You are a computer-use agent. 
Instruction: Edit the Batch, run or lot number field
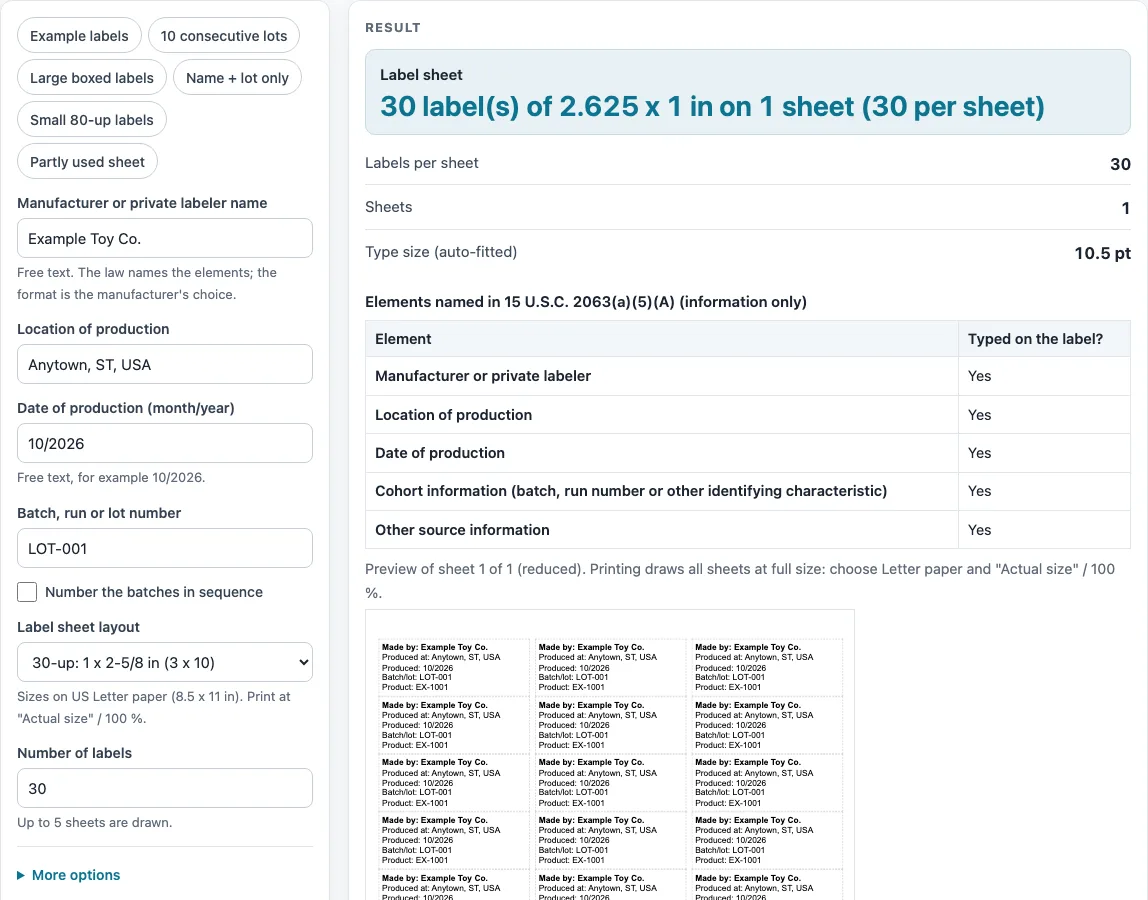tap(165, 548)
